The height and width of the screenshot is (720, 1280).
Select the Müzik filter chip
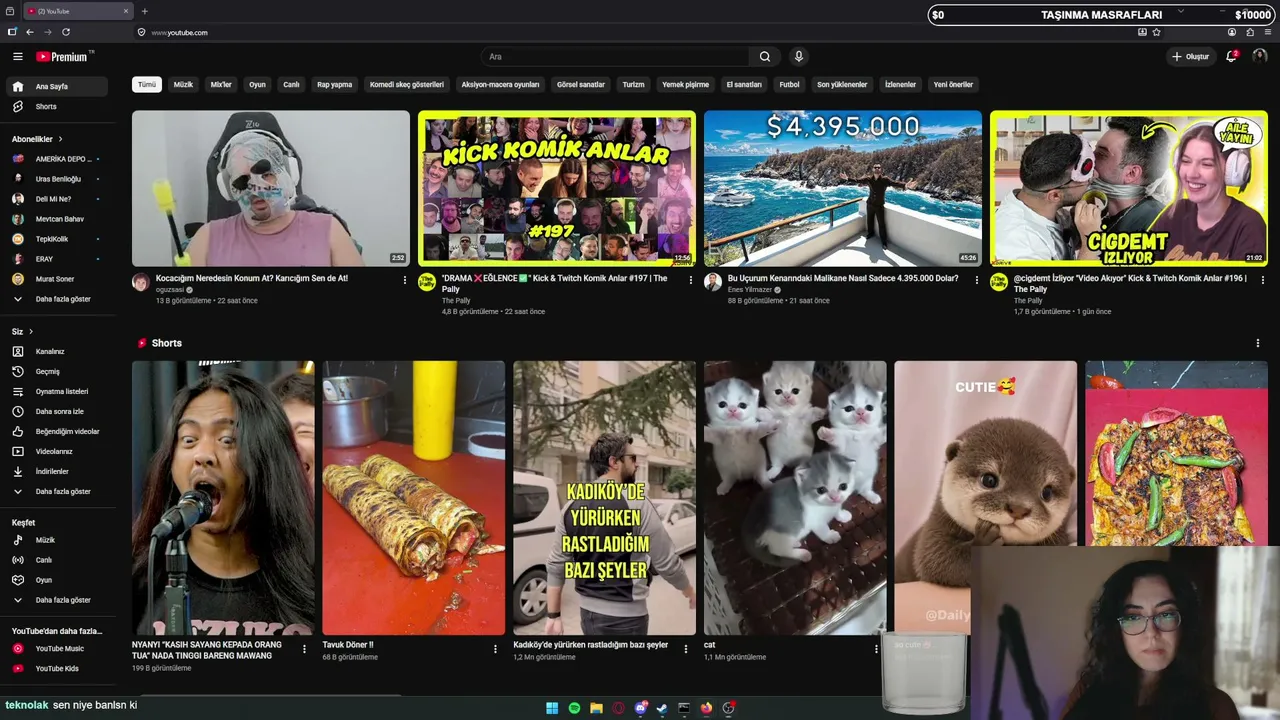183,85
